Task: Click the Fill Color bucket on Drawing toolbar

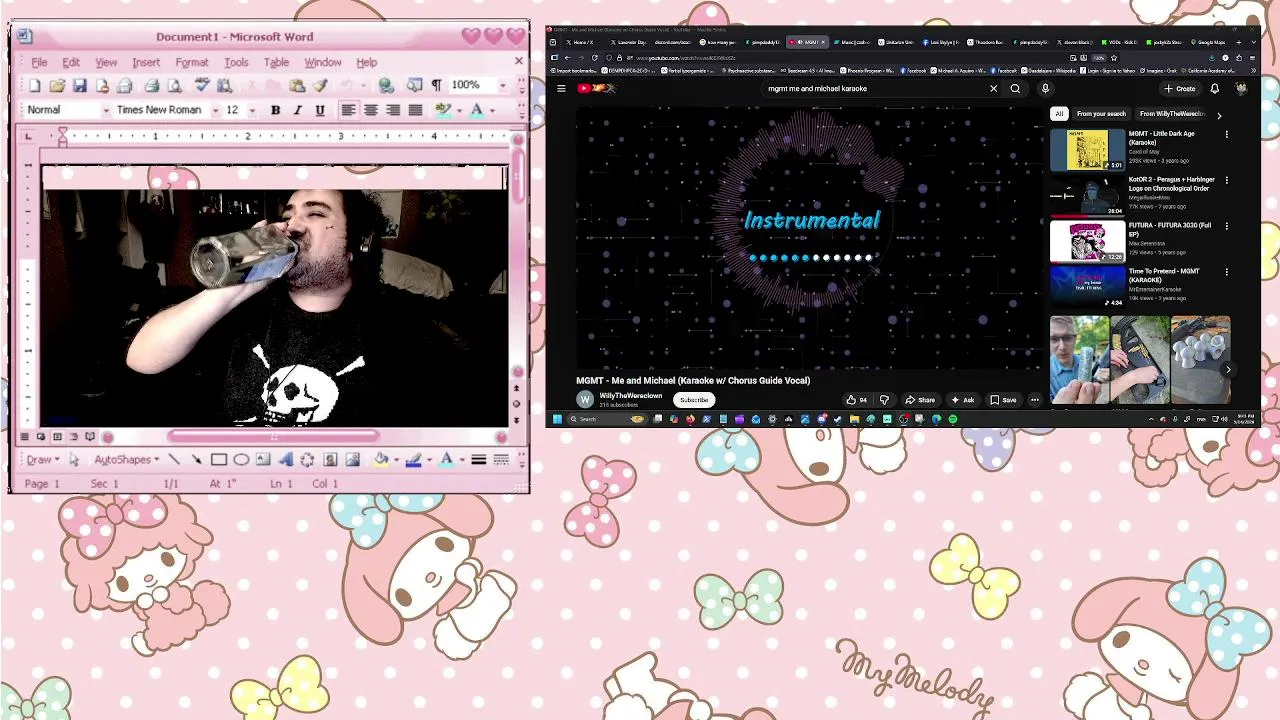Action: tap(381, 460)
